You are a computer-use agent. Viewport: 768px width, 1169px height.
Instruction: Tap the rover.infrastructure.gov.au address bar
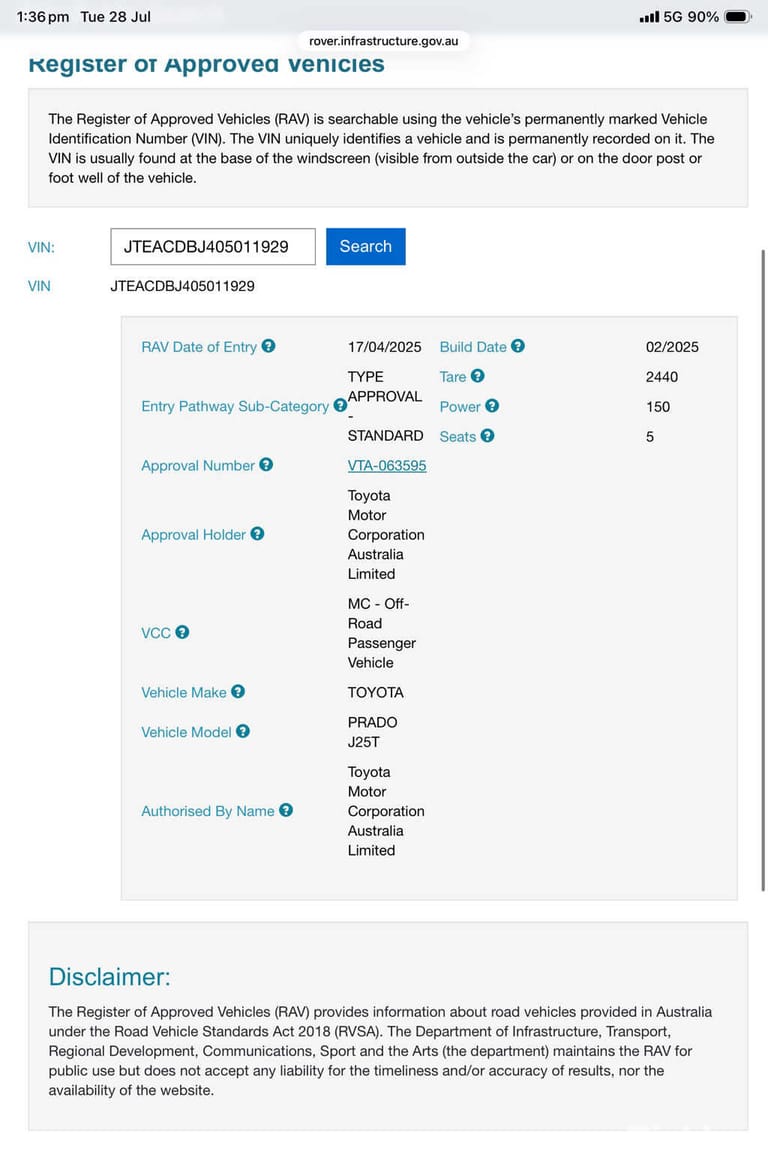pos(383,41)
